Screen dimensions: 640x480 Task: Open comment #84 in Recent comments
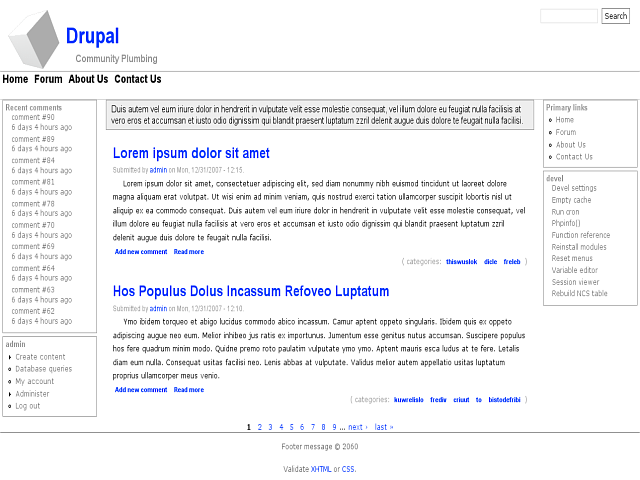(x=33, y=160)
